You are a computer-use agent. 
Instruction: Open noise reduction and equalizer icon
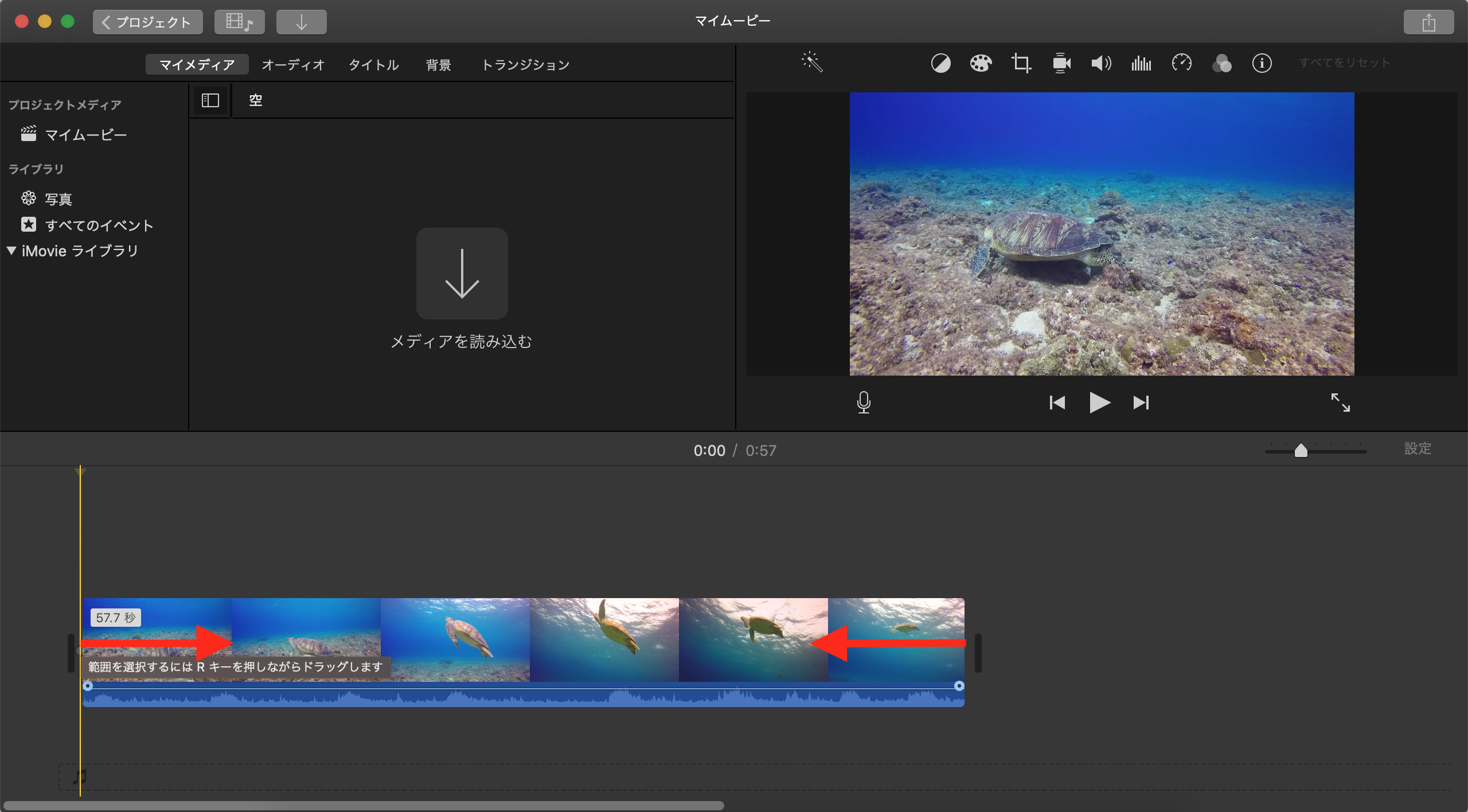[x=1141, y=63]
